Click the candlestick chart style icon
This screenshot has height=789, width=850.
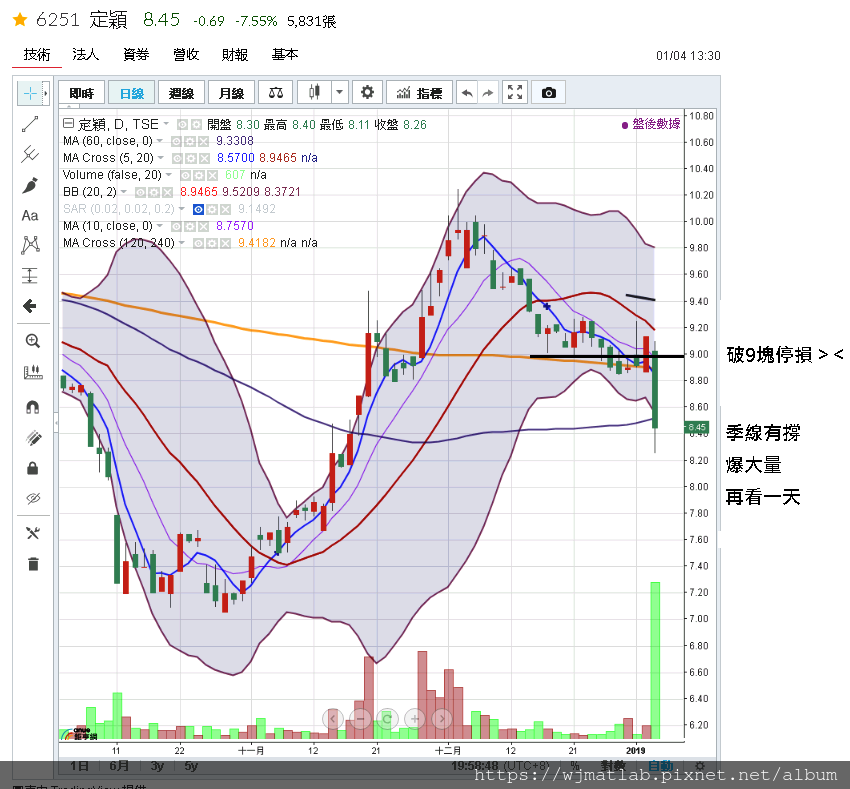pos(314,92)
